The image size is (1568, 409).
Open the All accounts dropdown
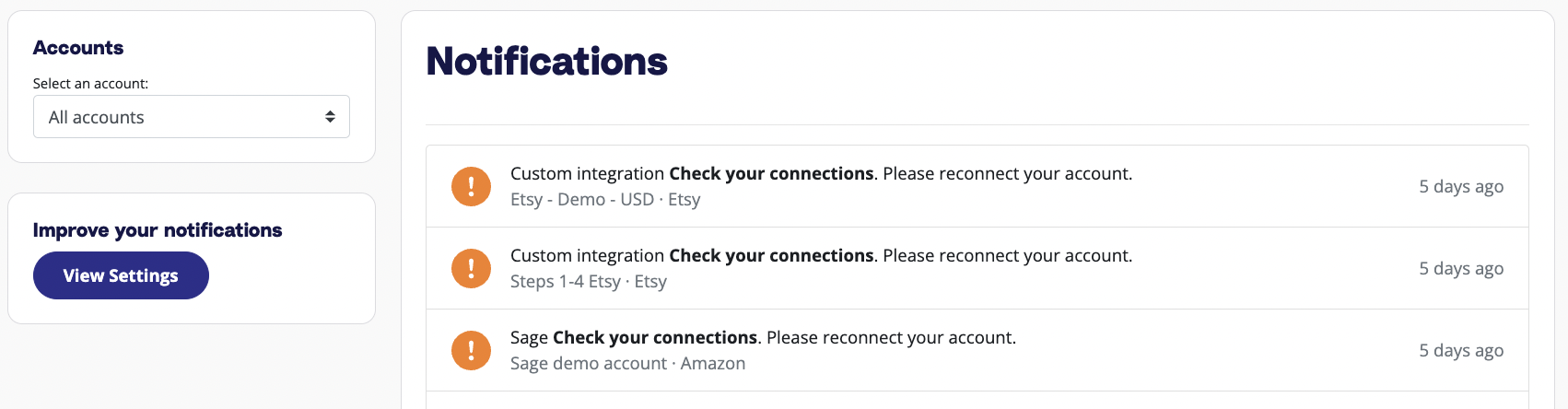(192, 117)
